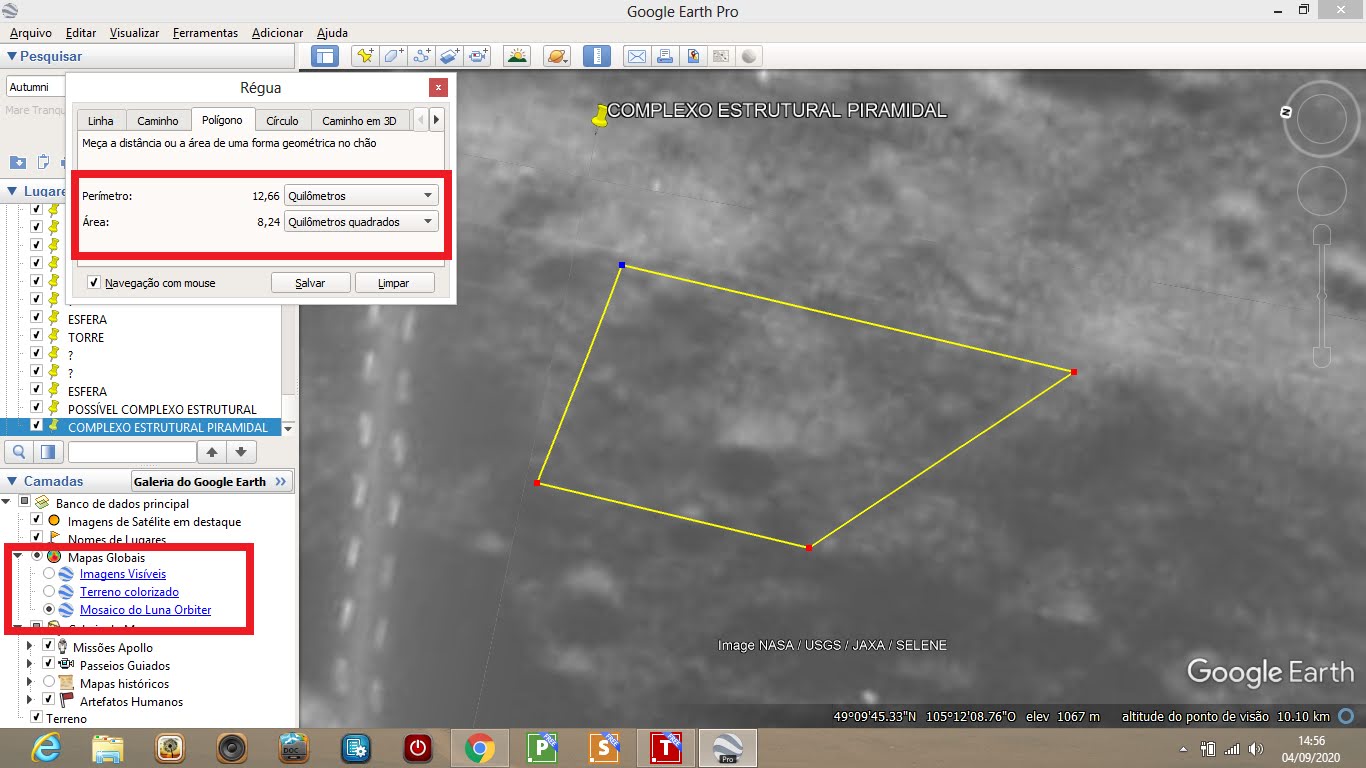This screenshot has height=768, width=1366.
Task: Select COMPLEXO ESTRUTURAL PIRAMIDAL in Places list
Action: pyautogui.click(x=168, y=427)
